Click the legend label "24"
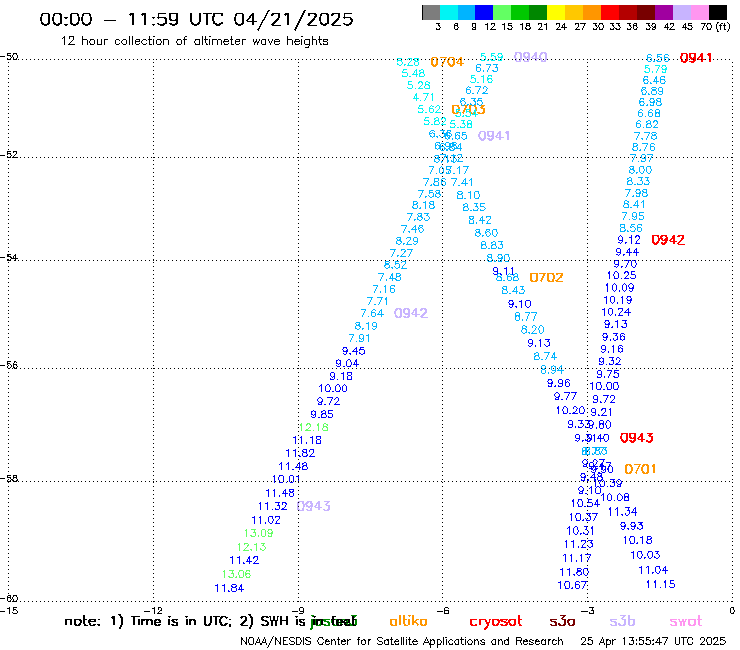Viewport: 740px width, 650px height. click(x=561, y=27)
